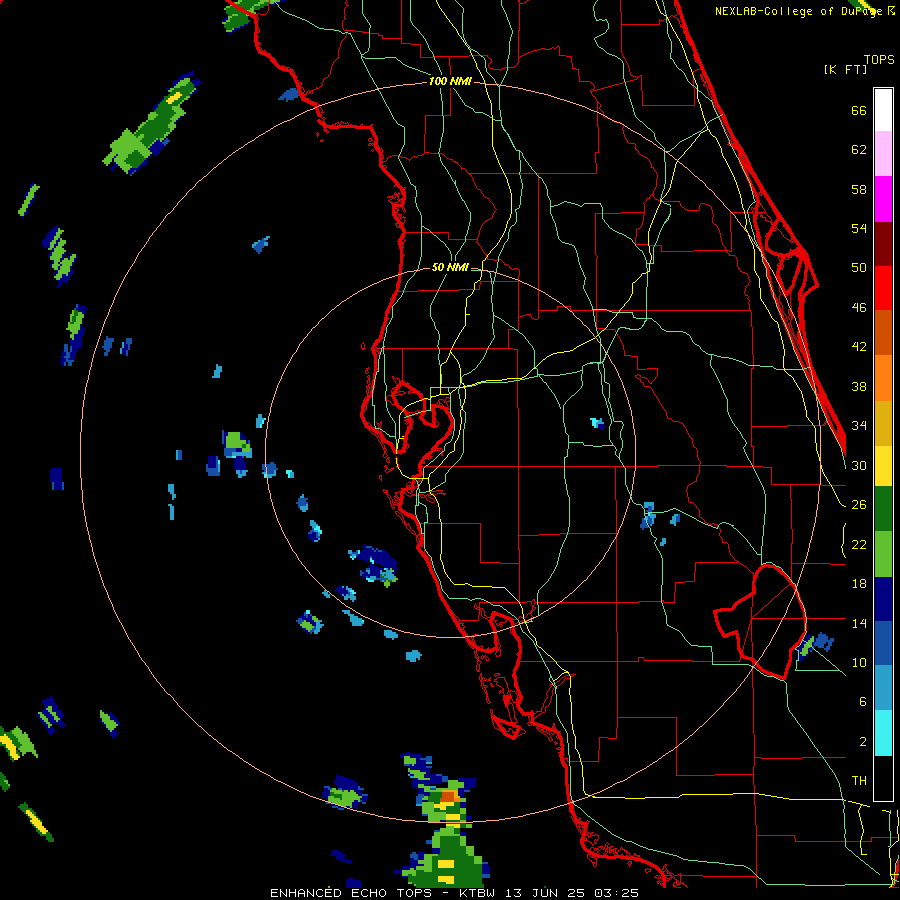The height and width of the screenshot is (900, 900).
Task: Click the 03:25 timestamp
Action: point(616,893)
